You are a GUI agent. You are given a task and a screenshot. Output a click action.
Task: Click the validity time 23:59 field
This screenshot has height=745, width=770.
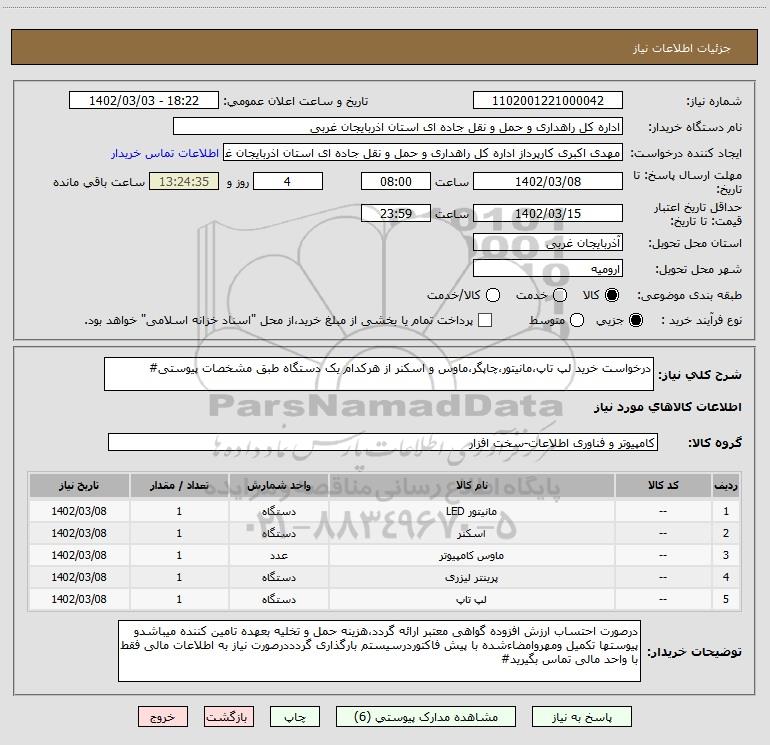coord(396,214)
